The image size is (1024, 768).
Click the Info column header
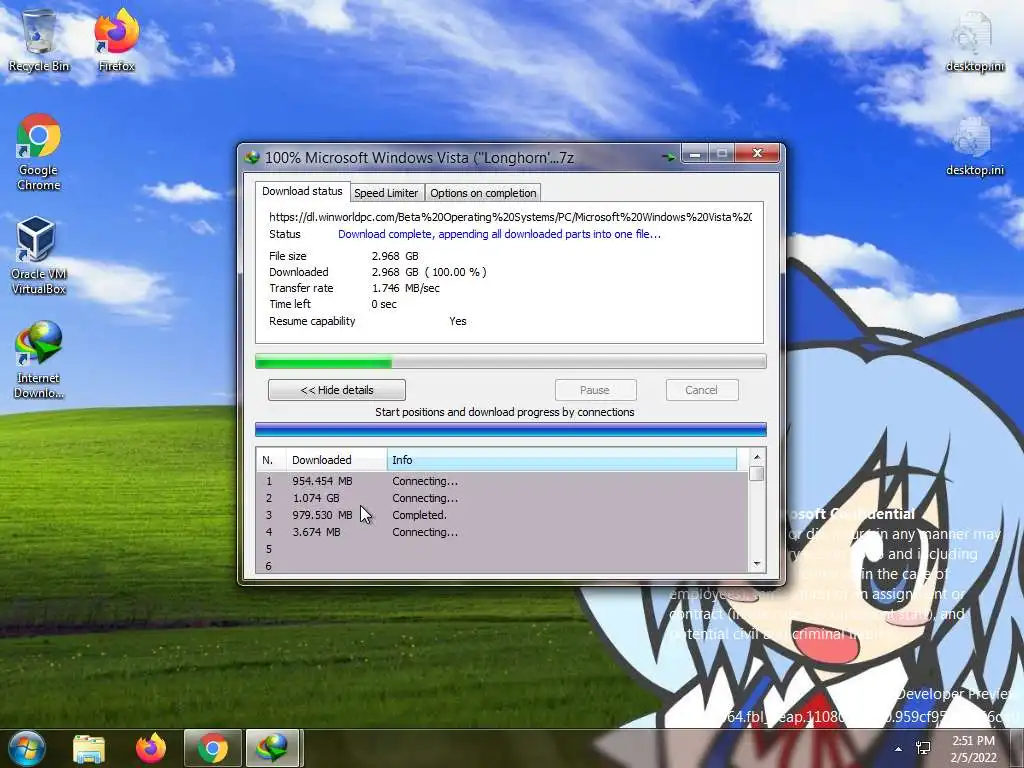click(x=562, y=460)
